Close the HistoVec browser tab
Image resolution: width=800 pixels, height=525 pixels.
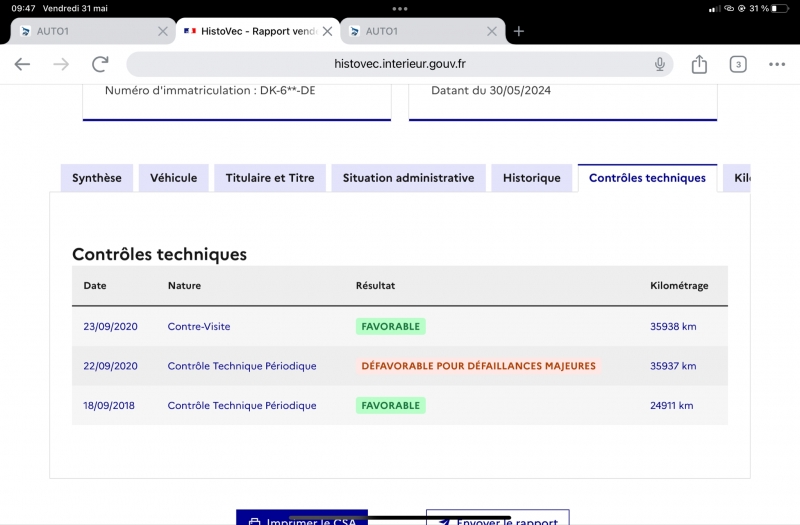(328, 31)
